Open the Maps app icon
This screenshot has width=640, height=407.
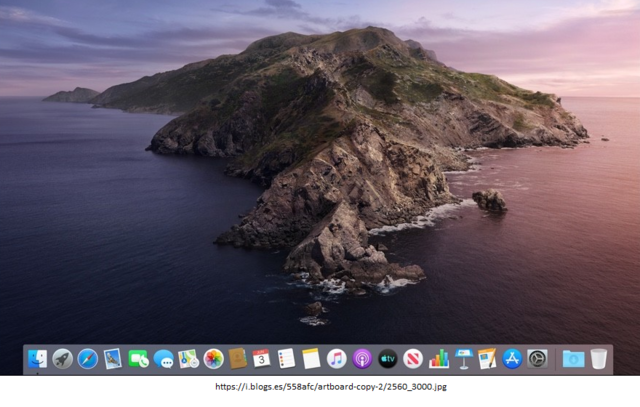coord(189,359)
